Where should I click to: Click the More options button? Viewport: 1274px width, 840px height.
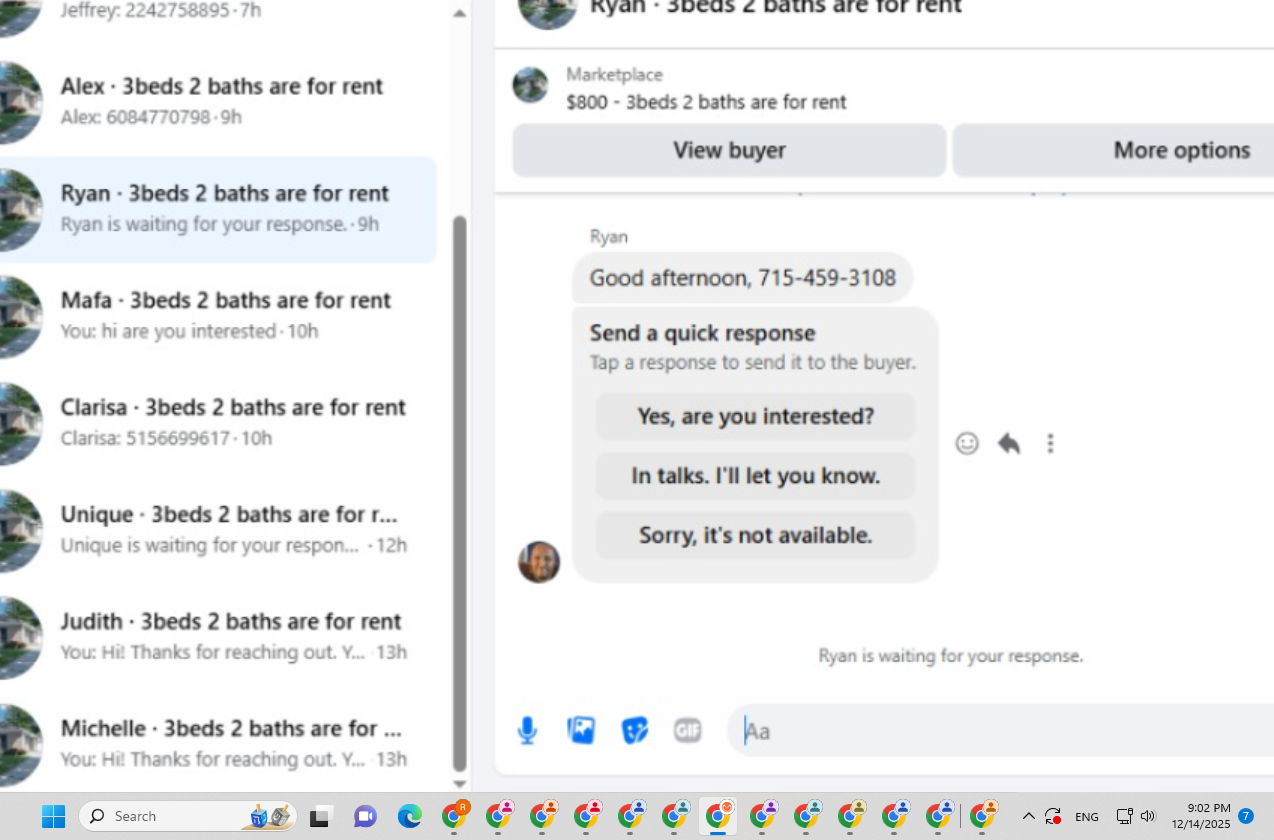pyautogui.click(x=1113, y=150)
